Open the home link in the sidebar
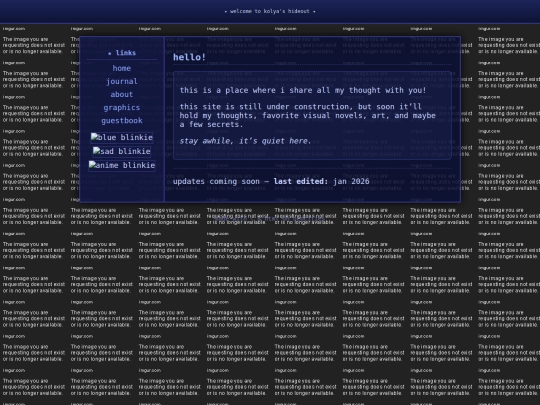This screenshot has width=540, height=405. click(x=122, y=68)
